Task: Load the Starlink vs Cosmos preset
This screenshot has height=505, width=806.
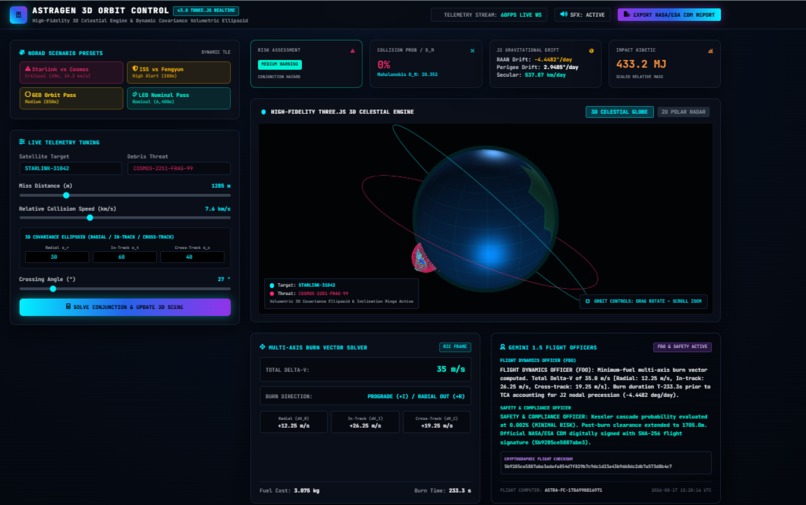Action: point(71,72)
